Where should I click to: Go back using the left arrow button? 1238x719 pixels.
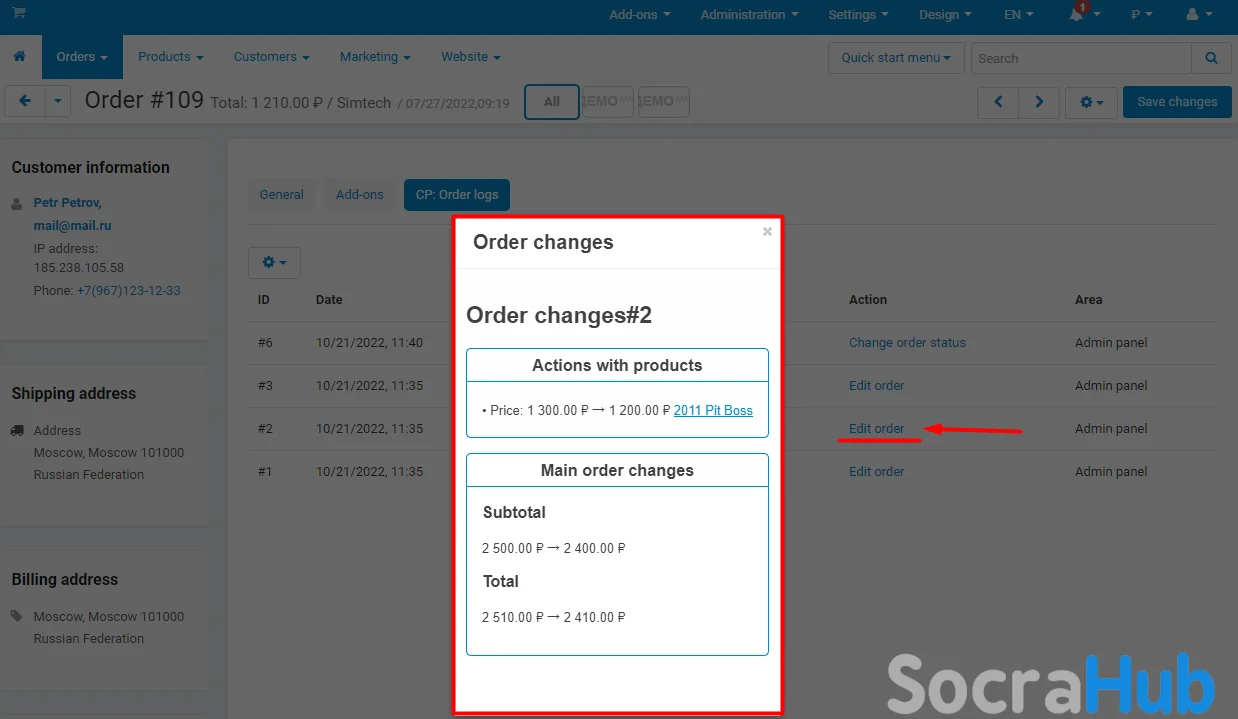tap(25, 102)
